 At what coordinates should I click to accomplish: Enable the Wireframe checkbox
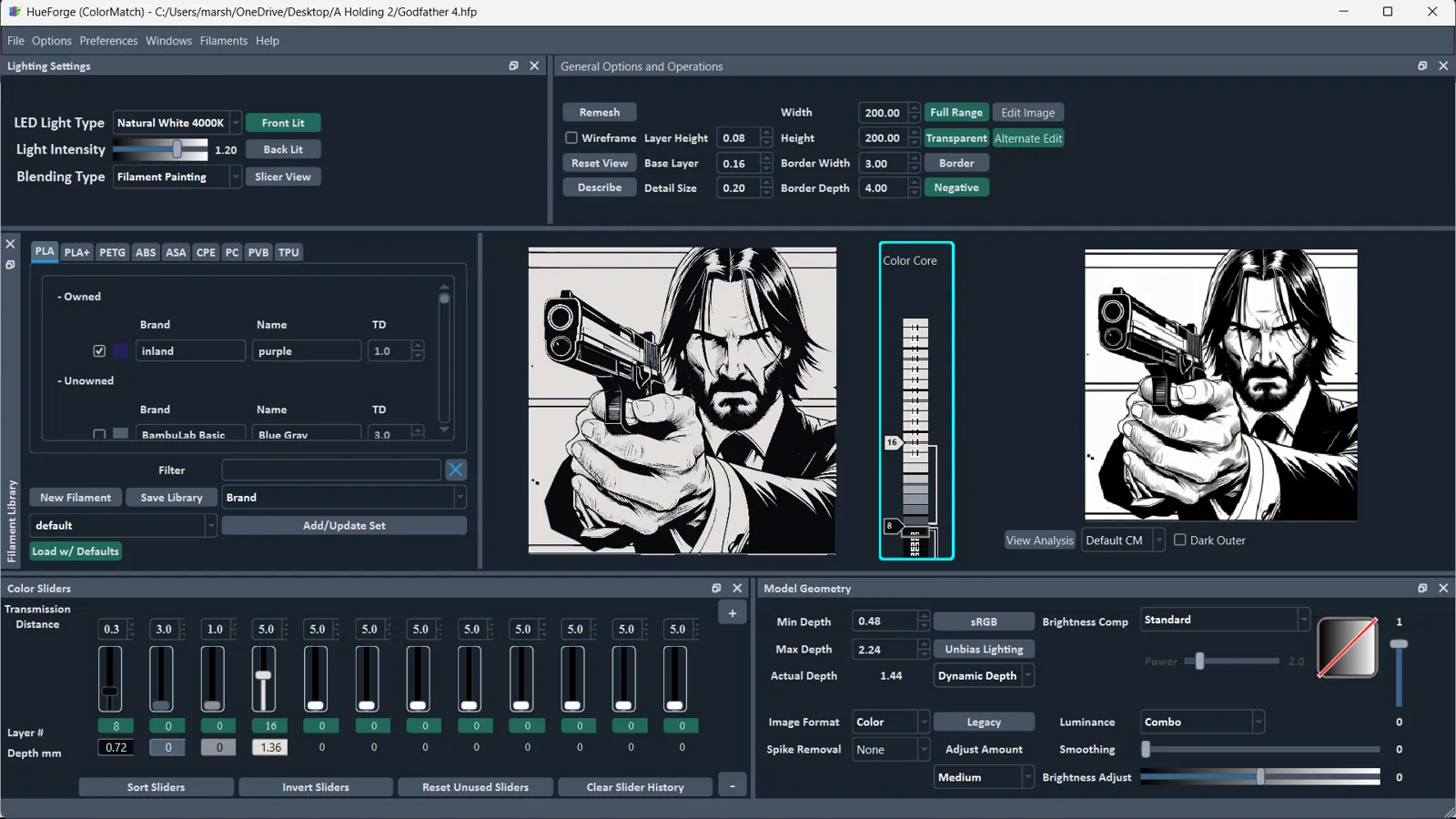571,137
